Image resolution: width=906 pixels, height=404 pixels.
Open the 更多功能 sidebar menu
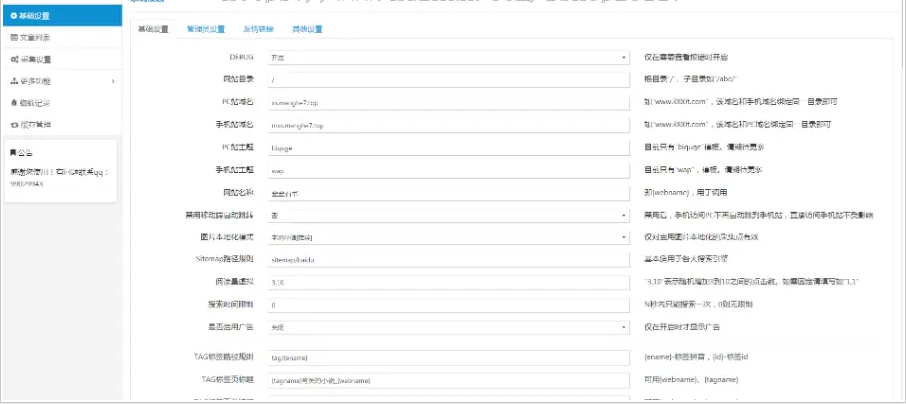click(62, 81)
